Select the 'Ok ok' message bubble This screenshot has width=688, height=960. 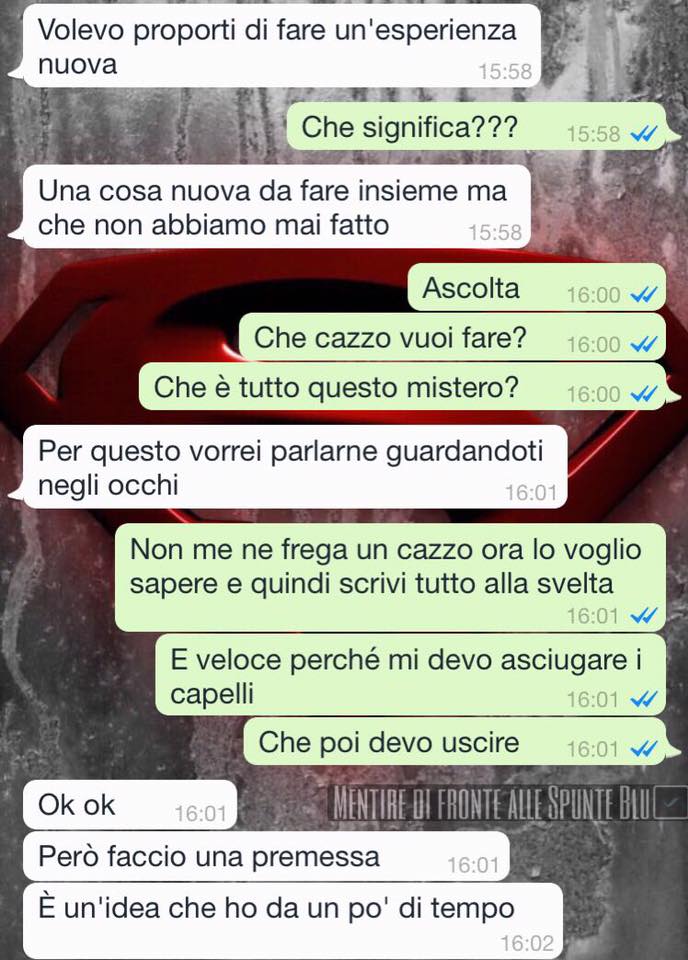pyautogui.click(x=130, y=805)
